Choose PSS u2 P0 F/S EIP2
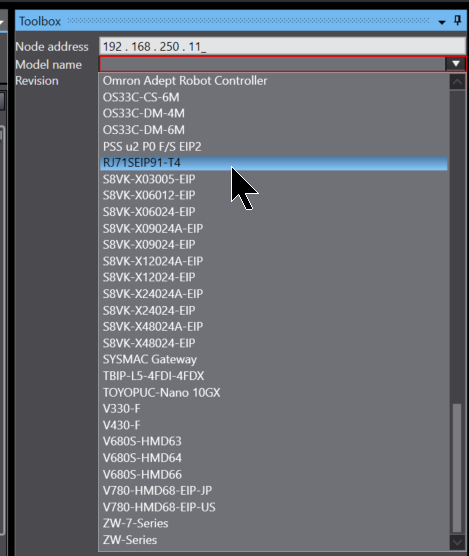The width and height of the screenshot is (469, 556). pyautogui.click(x=274, y=146)
